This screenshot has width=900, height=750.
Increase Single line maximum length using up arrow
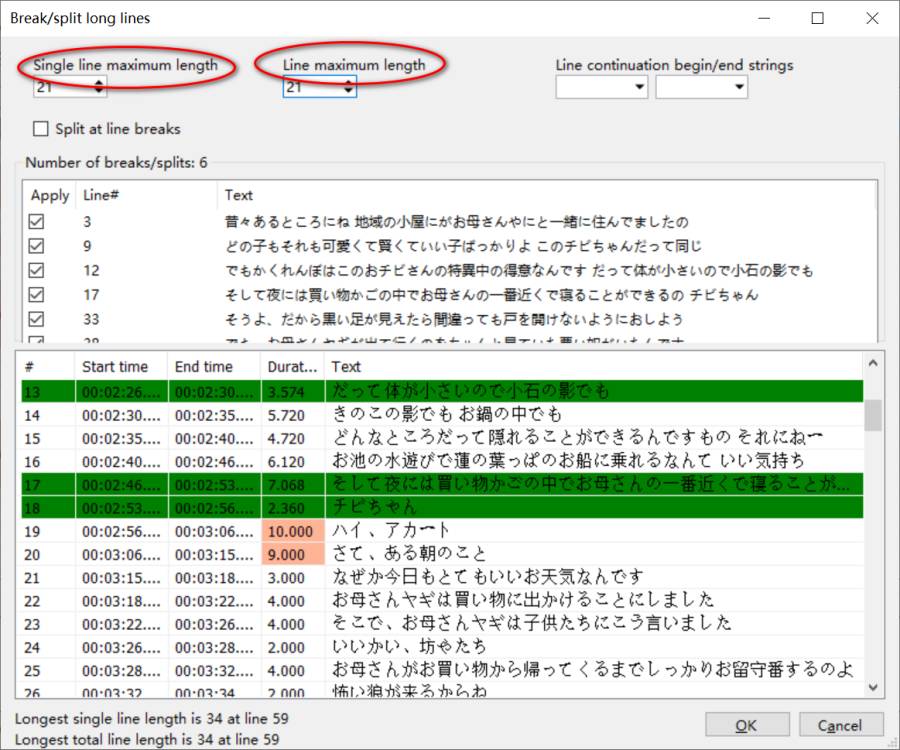[x=97, y=83]
